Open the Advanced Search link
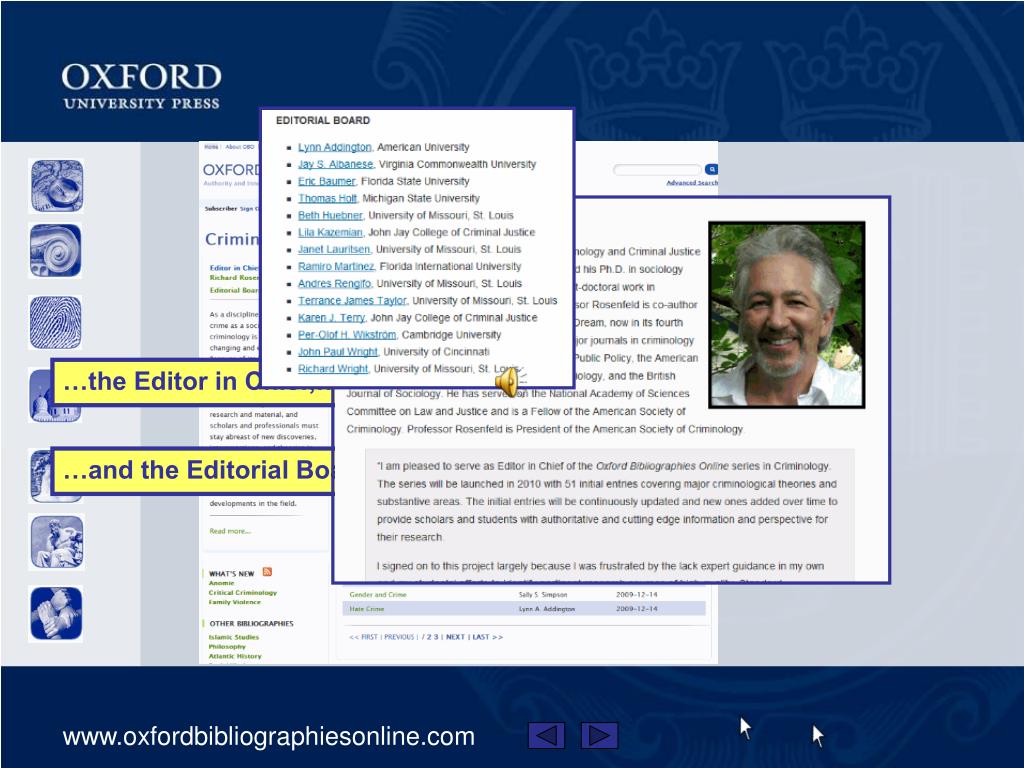This screenshot has width=1024, height=768. point(692,183)
